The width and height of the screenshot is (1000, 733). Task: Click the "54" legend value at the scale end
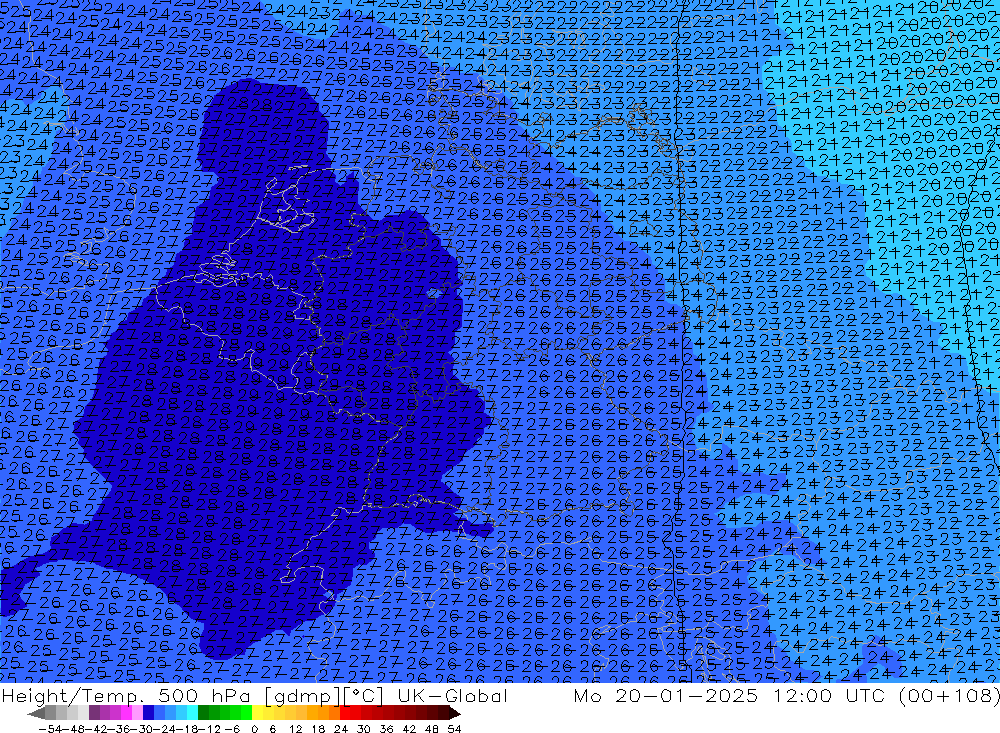tap(454, 729)
